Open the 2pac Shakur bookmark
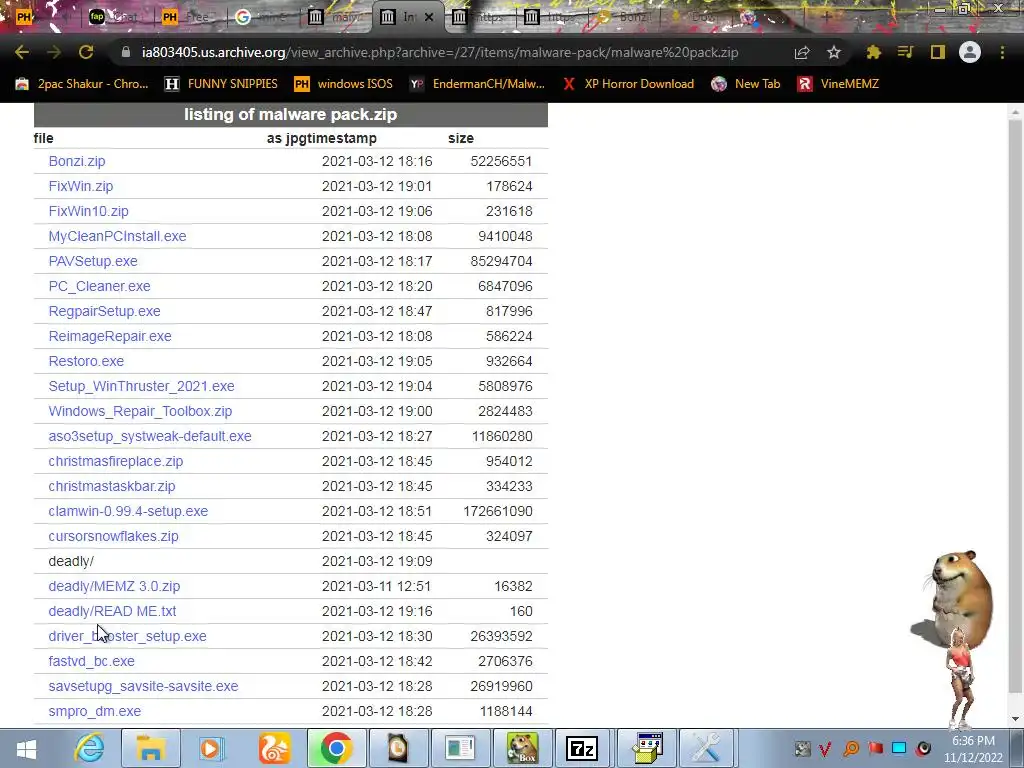This screenshot has height=768, width=1024. pos(82,84)
